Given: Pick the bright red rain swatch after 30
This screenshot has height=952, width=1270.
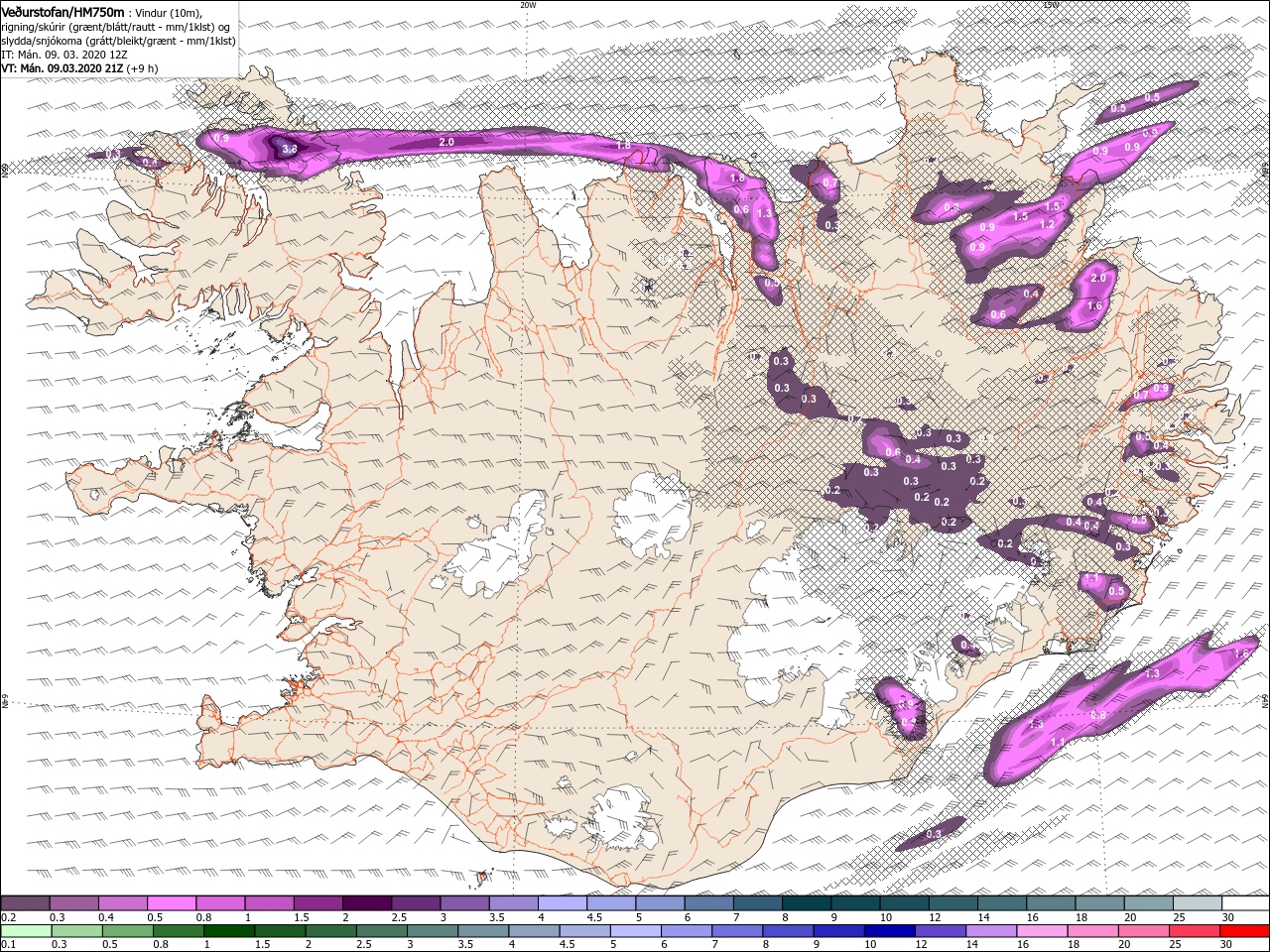Looking at the screenshot, I should coord(1245,931).
